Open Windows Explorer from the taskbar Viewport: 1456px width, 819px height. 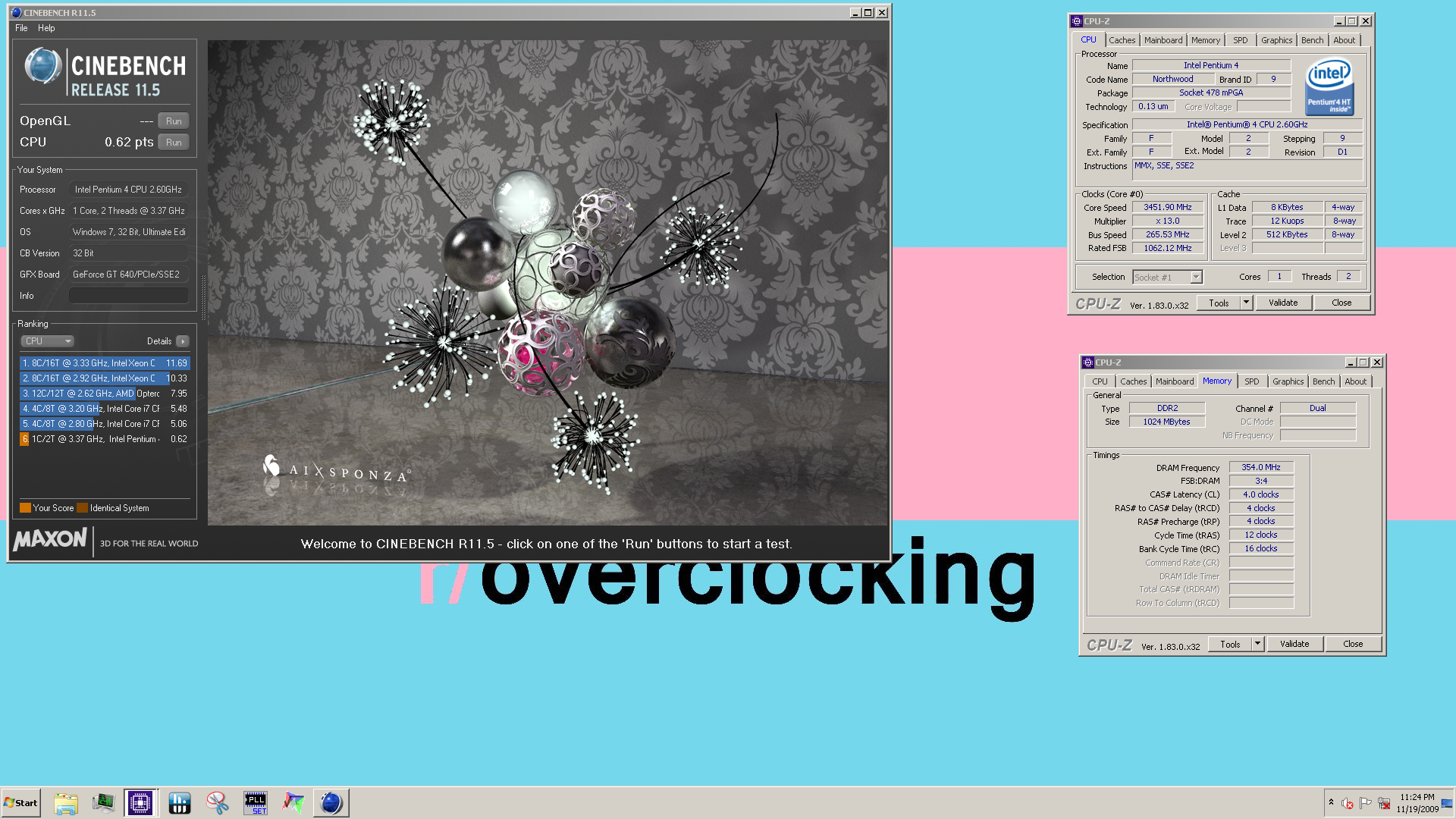[66, 803]
